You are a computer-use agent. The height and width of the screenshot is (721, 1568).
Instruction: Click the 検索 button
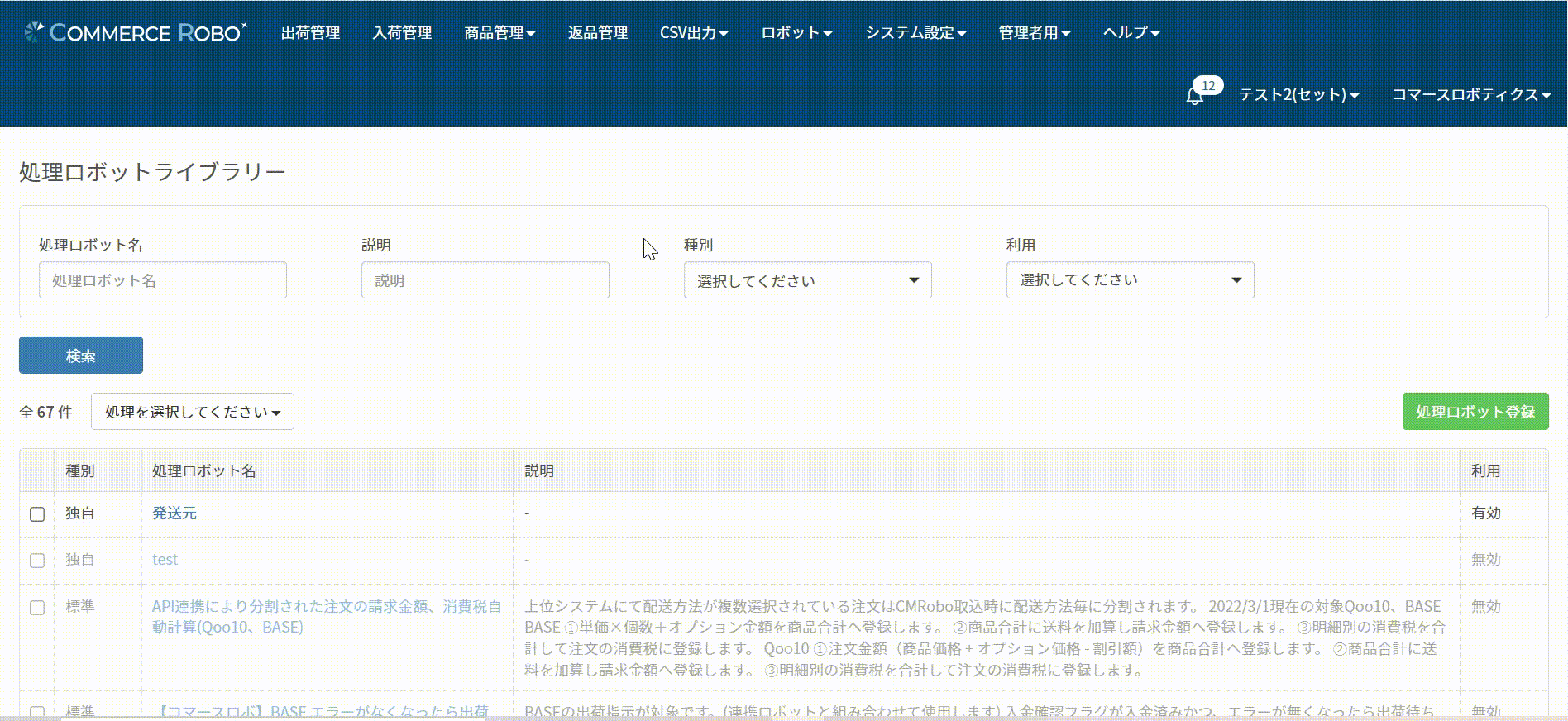tap(81, 356)
